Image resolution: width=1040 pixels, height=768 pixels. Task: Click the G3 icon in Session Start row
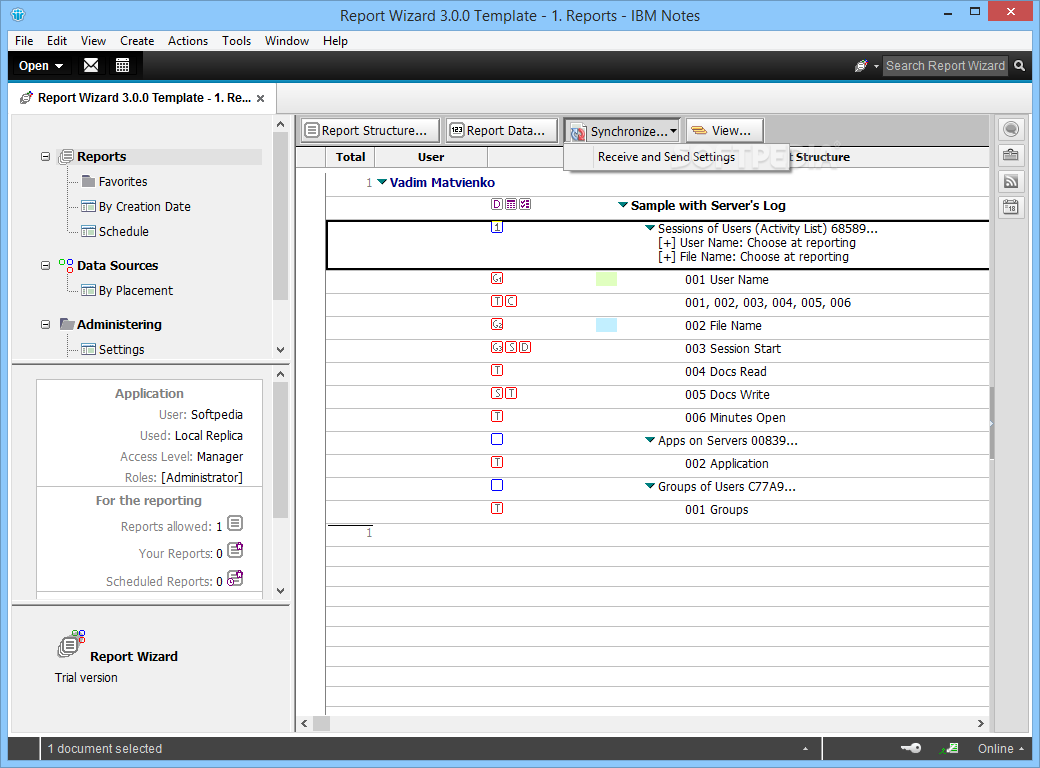497,347
